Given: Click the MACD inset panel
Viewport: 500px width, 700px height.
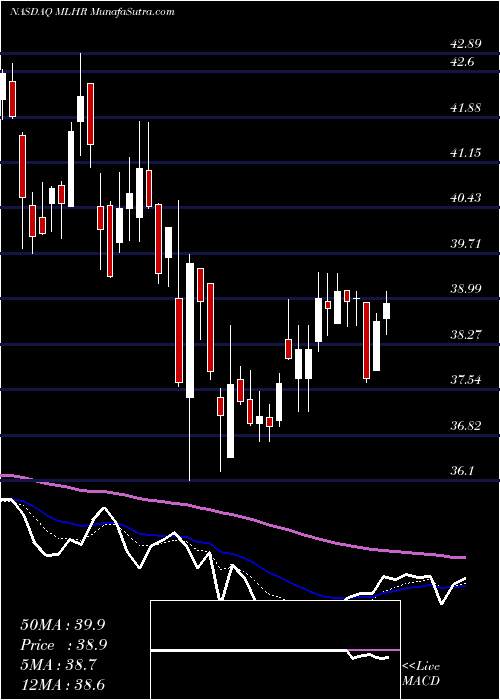Looking at the screenshot, I should [x=275, y=650].
